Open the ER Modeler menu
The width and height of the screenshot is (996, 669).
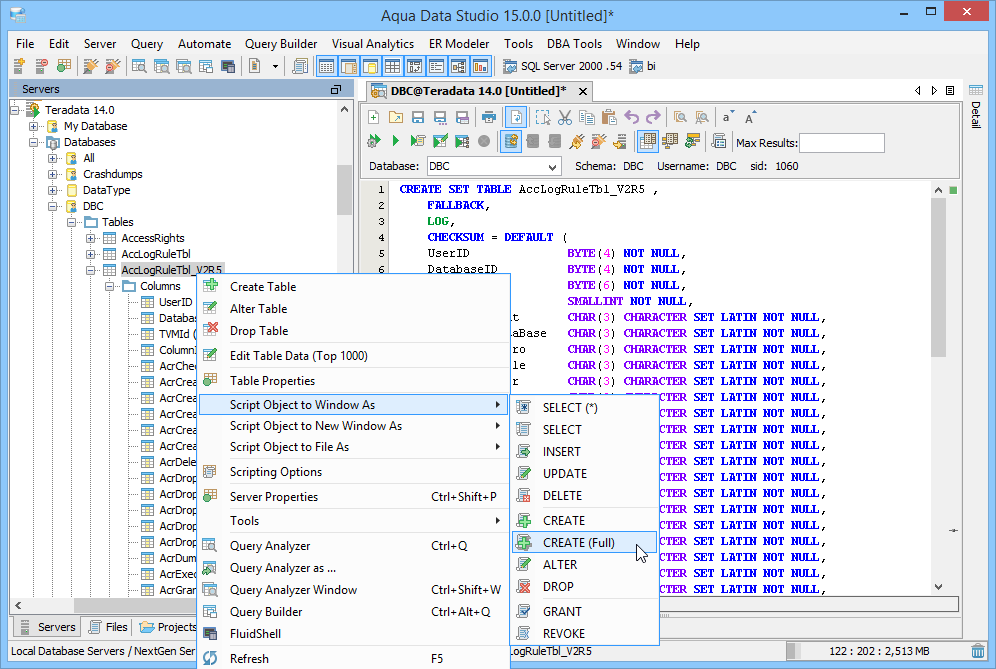459,44
